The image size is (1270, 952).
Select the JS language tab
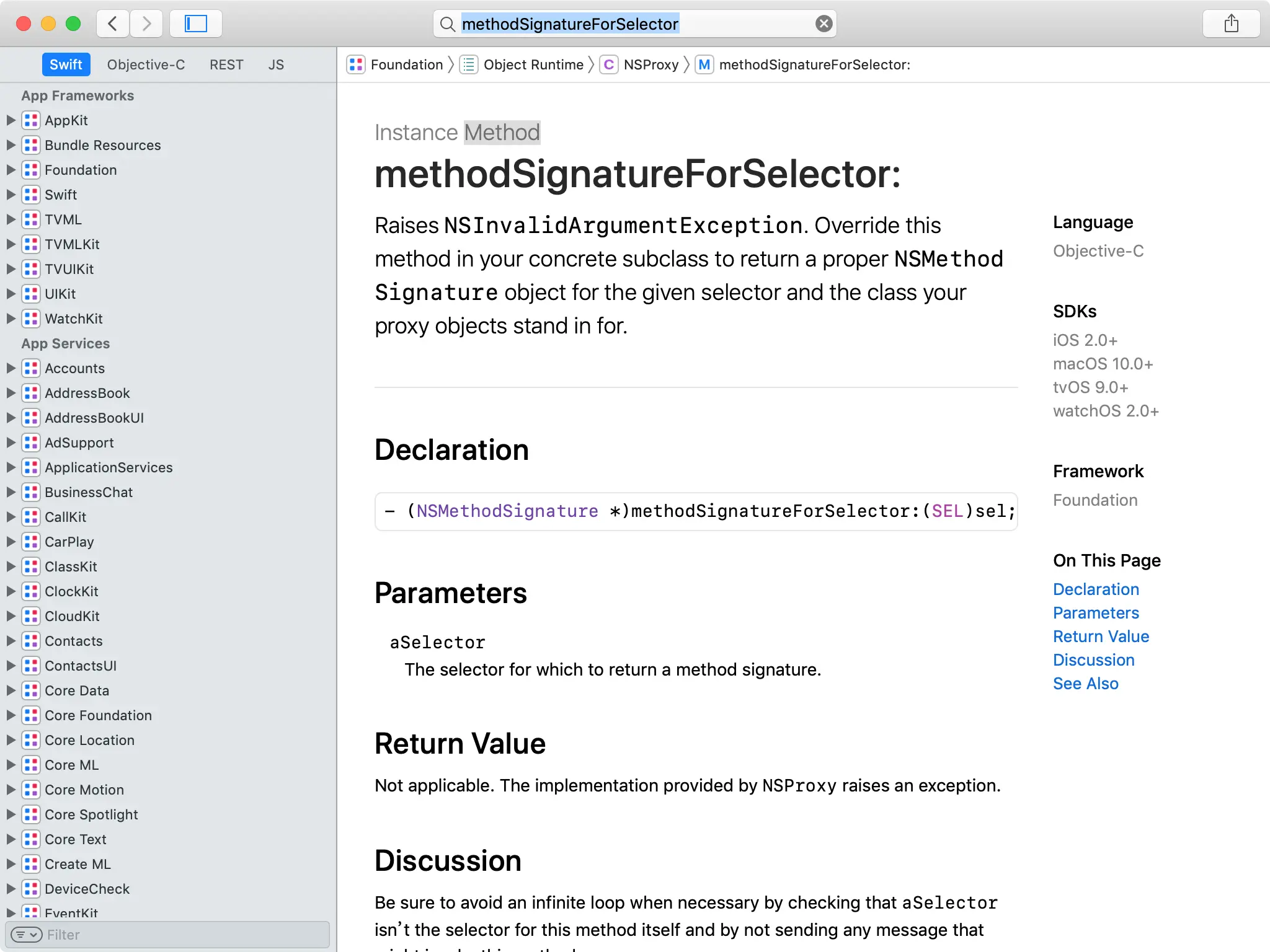coord(276,64)
